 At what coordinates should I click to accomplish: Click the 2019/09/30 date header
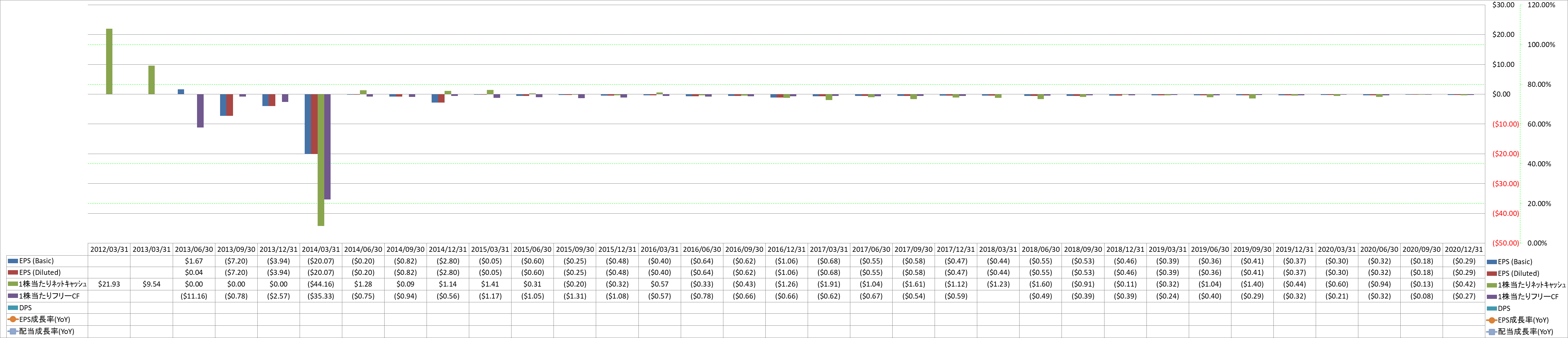click(1252, 249)
